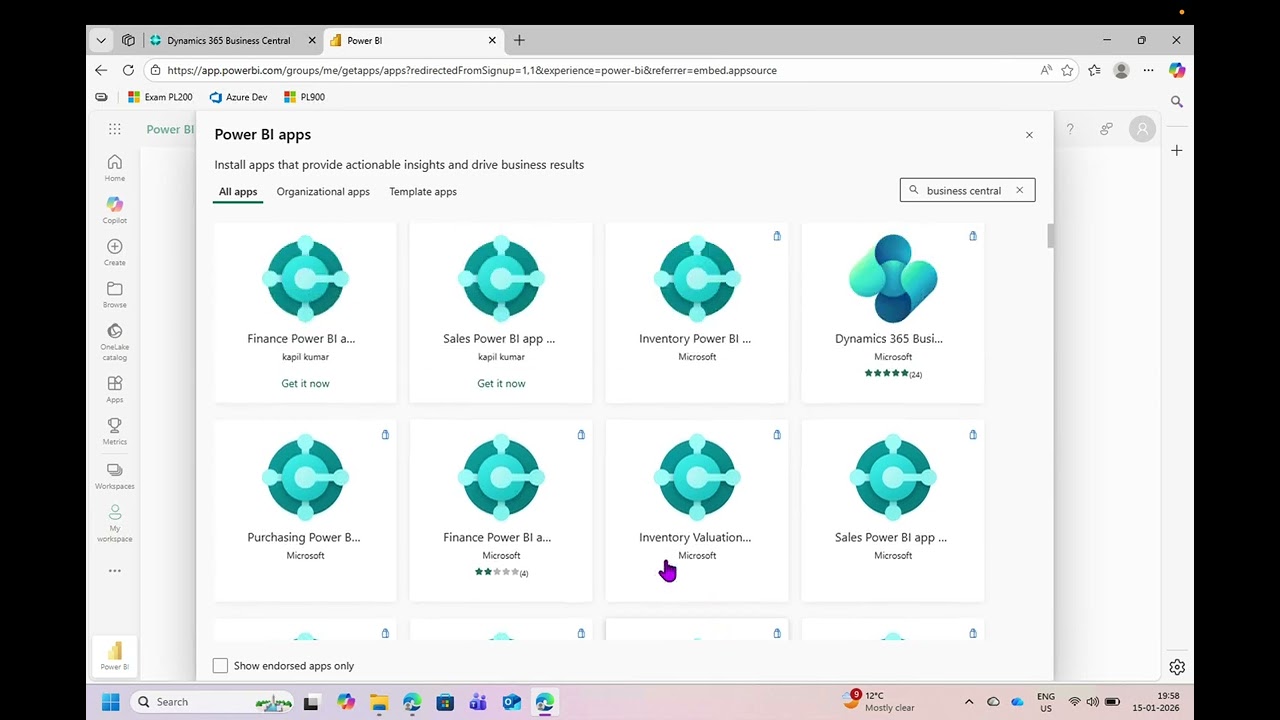This screenshot has width=1280, height=720.
Task: Open Browse in left navigation
Action: tap(115, 294)
